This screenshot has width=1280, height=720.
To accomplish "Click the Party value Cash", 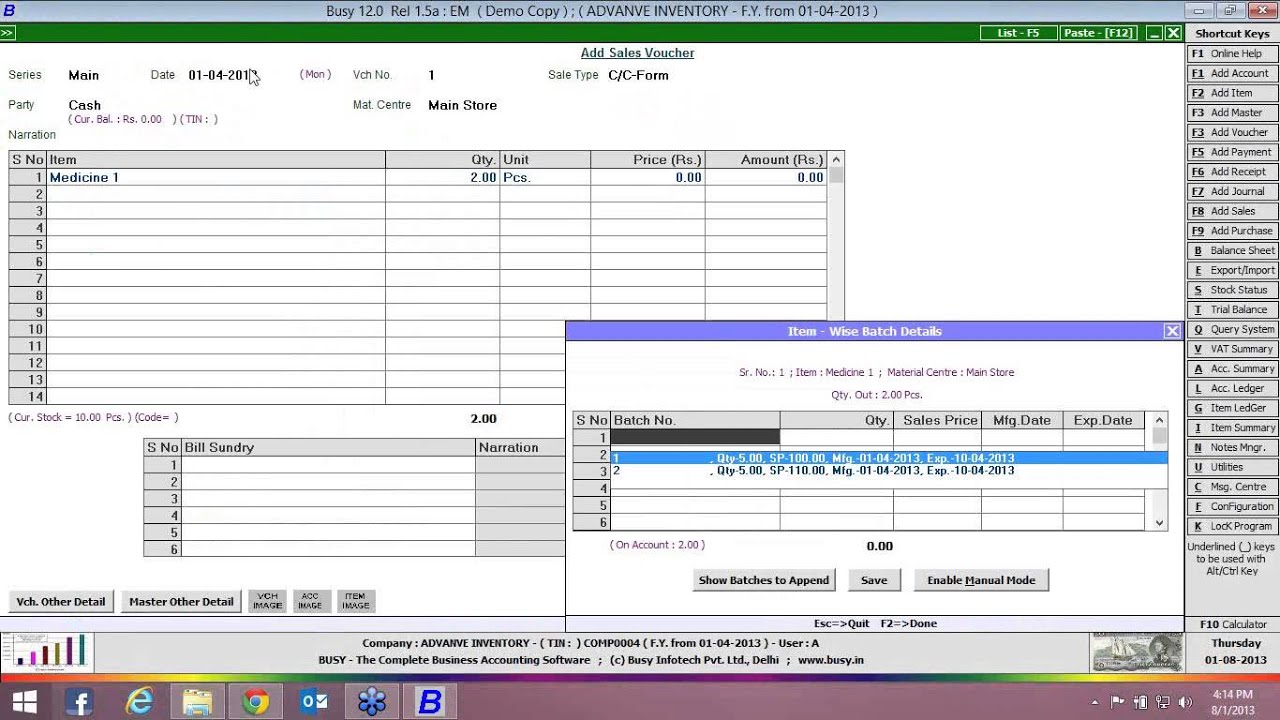I will coord(85,105).
